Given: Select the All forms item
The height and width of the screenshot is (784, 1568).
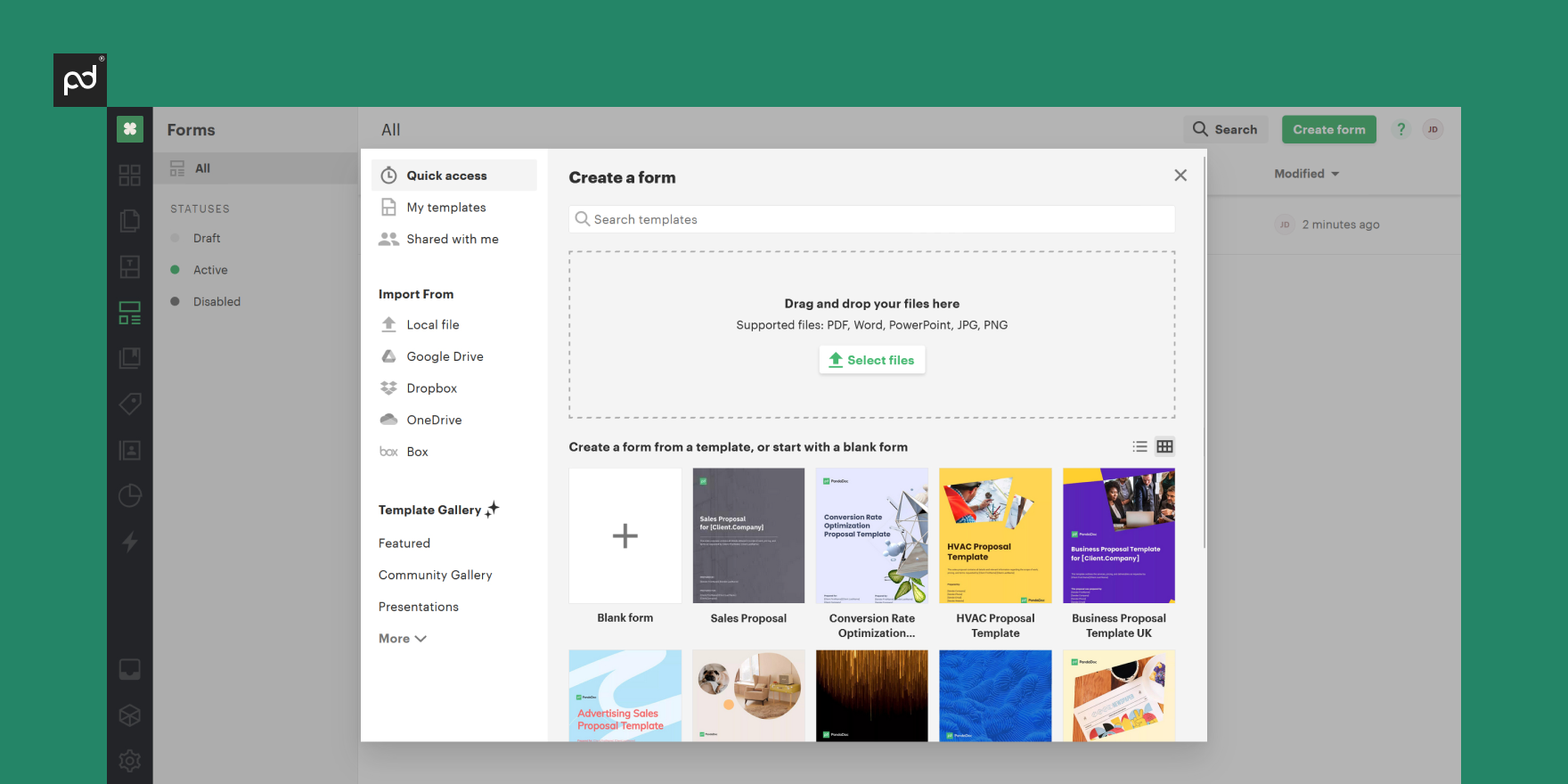Looking at the screenshot, I should (256, 168).
